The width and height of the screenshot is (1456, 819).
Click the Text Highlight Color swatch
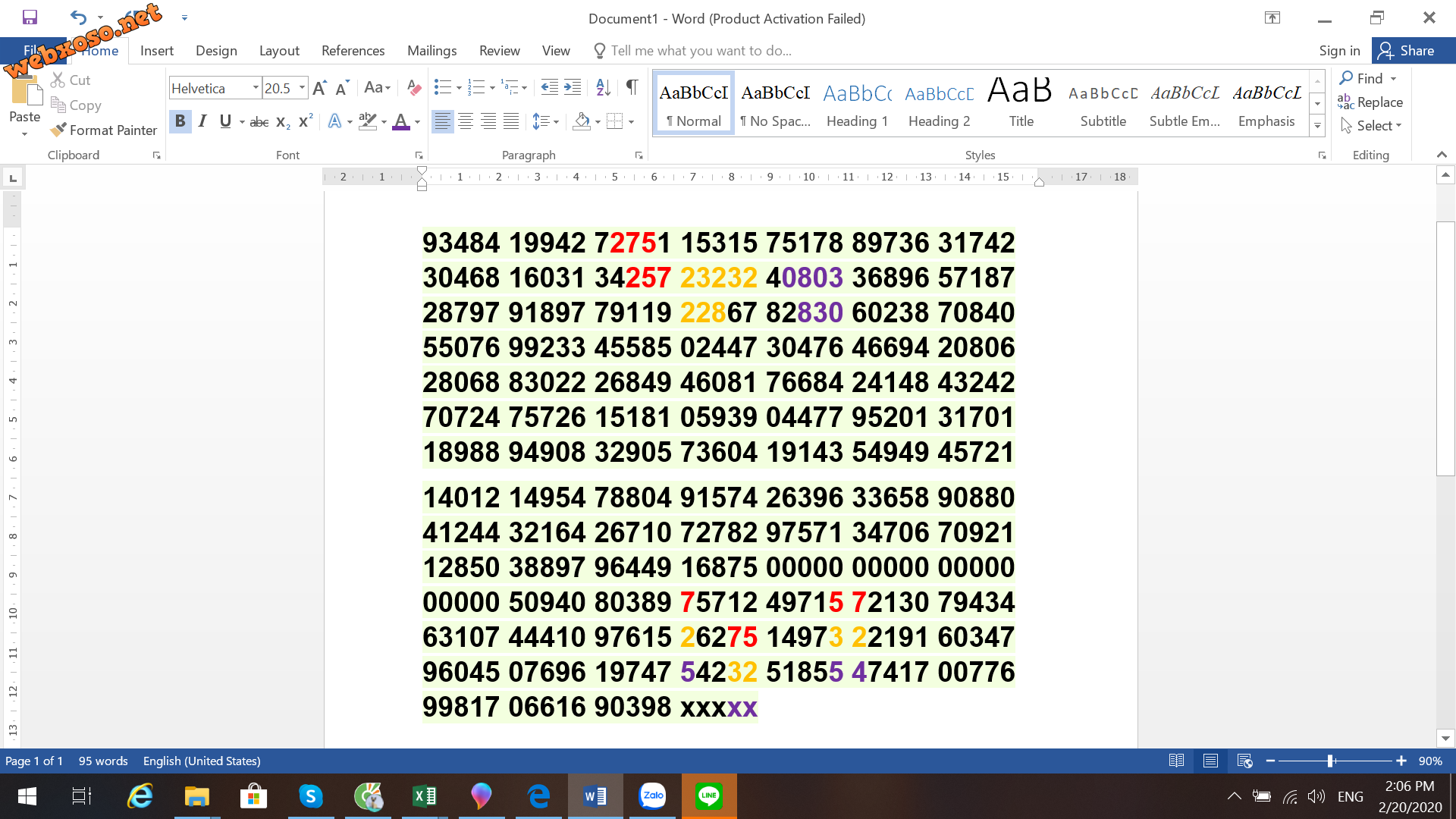[368, 121]
